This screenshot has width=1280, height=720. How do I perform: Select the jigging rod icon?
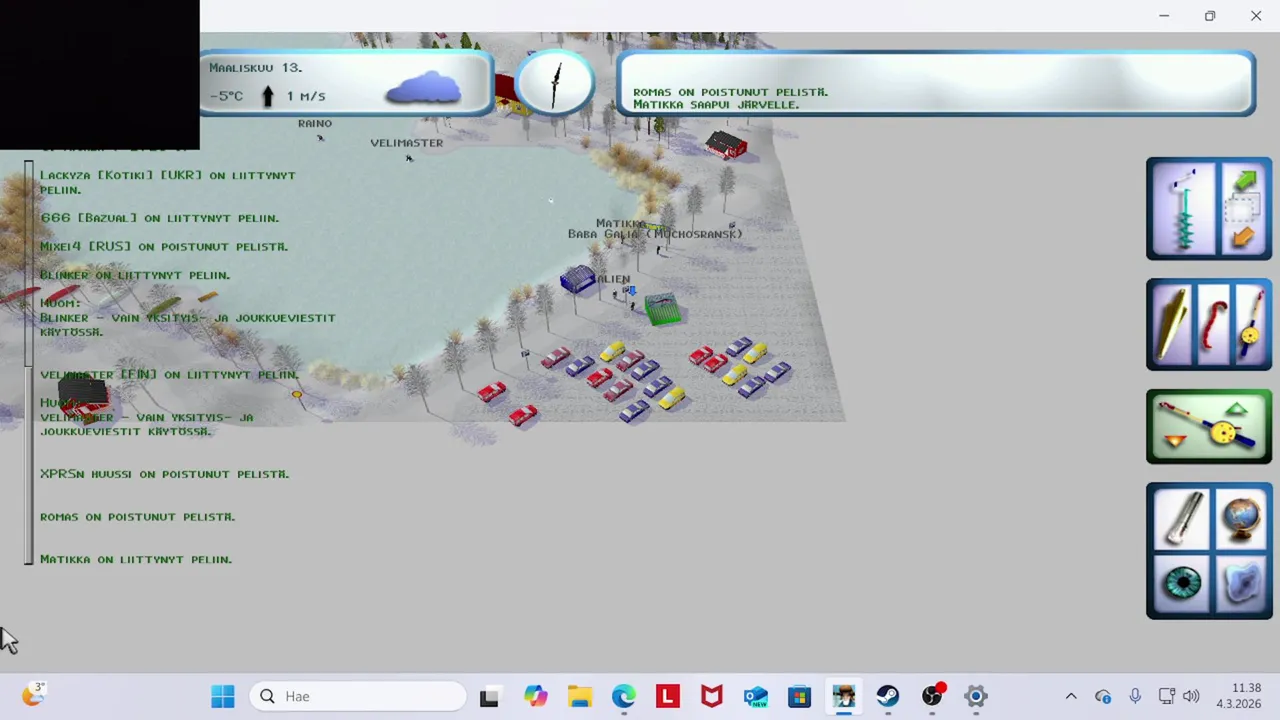coord(1250,324)
